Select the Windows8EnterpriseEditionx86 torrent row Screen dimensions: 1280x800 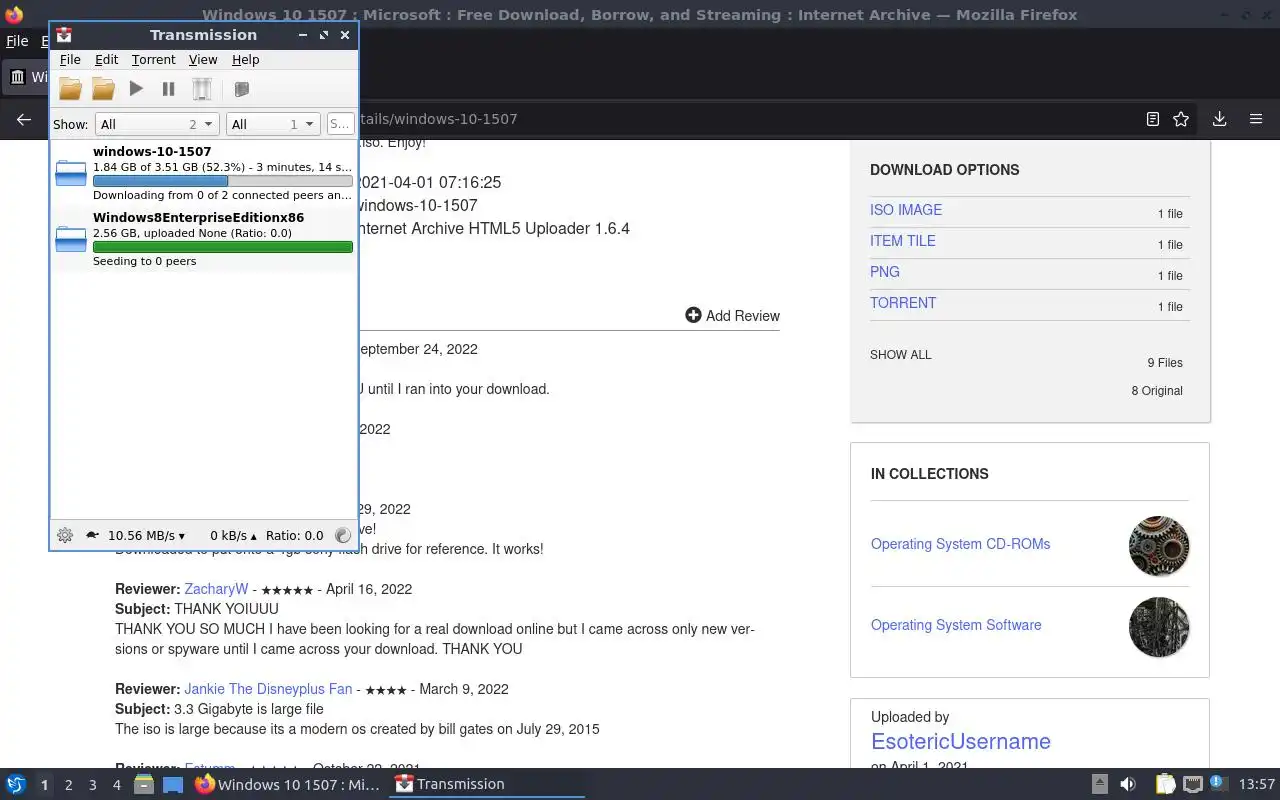203,239
